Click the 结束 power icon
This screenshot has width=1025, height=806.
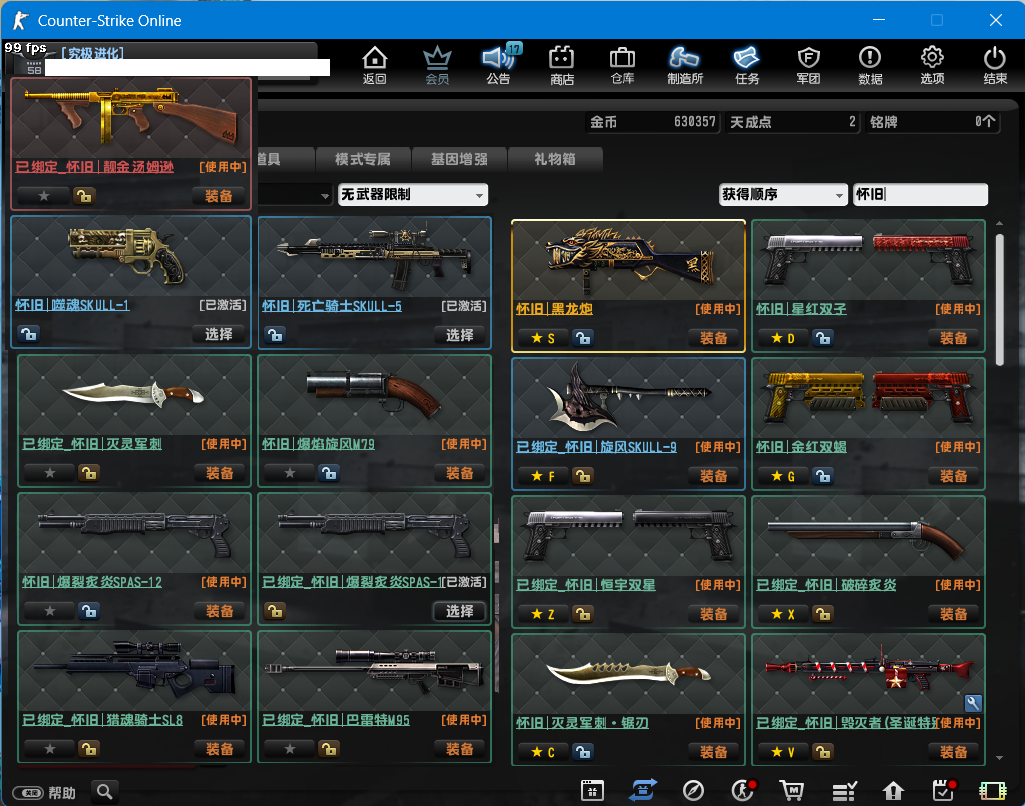click(x=995, y=65)
